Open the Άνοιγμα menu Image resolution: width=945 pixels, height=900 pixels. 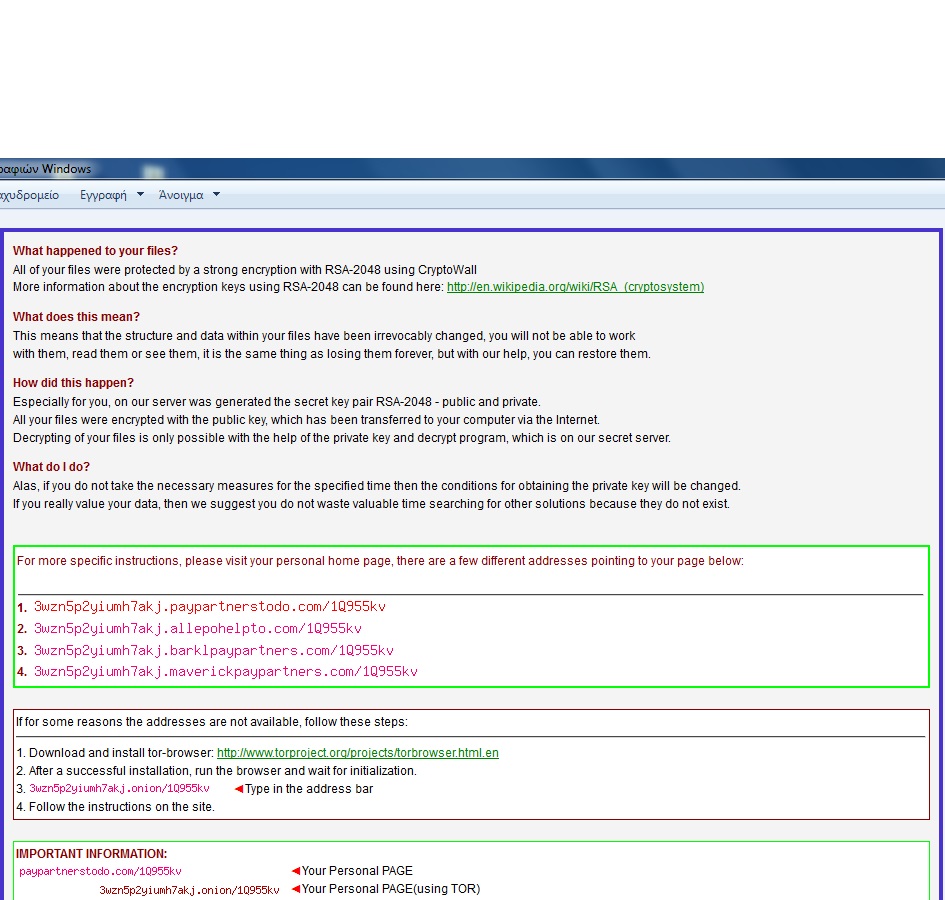click(181, 195)
